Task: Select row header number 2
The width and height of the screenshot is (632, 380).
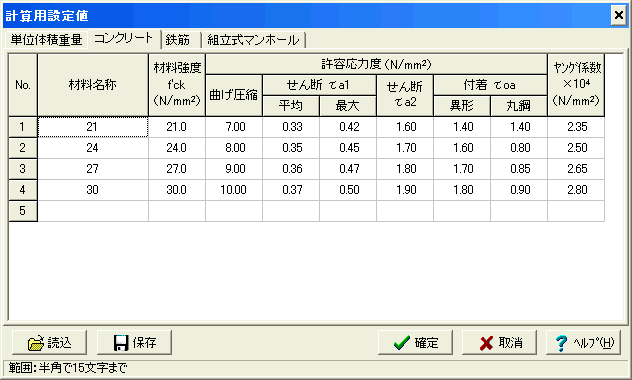Action: [x=23, y=148]
